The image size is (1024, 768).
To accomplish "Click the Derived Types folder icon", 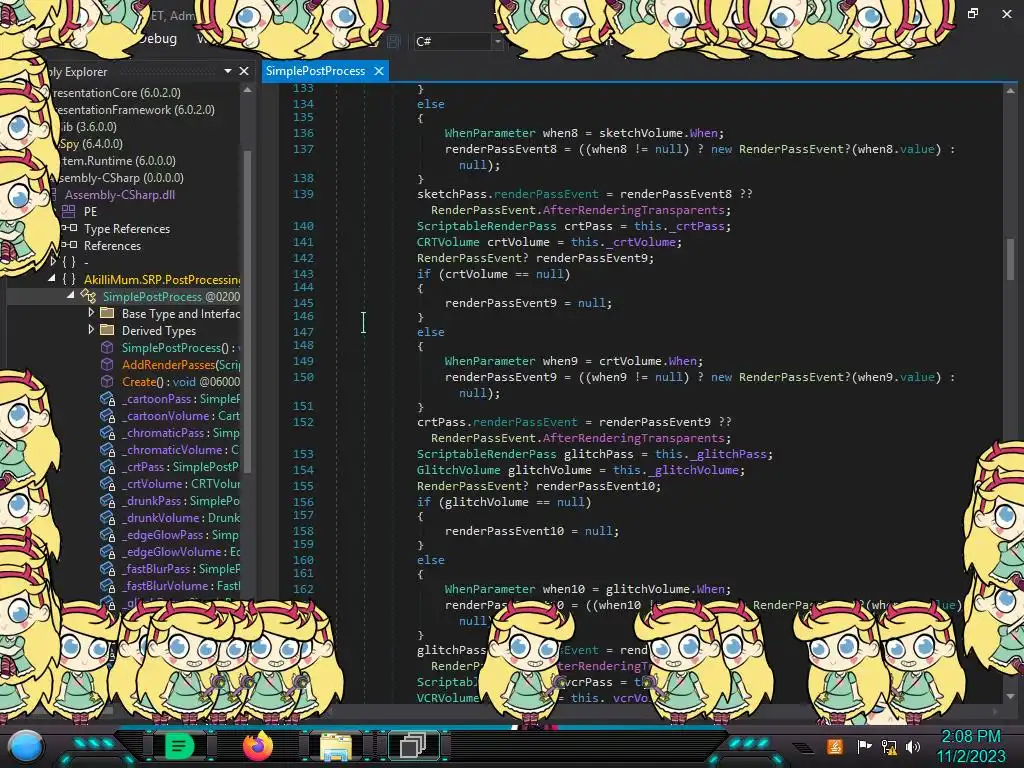I will (107, 330).
